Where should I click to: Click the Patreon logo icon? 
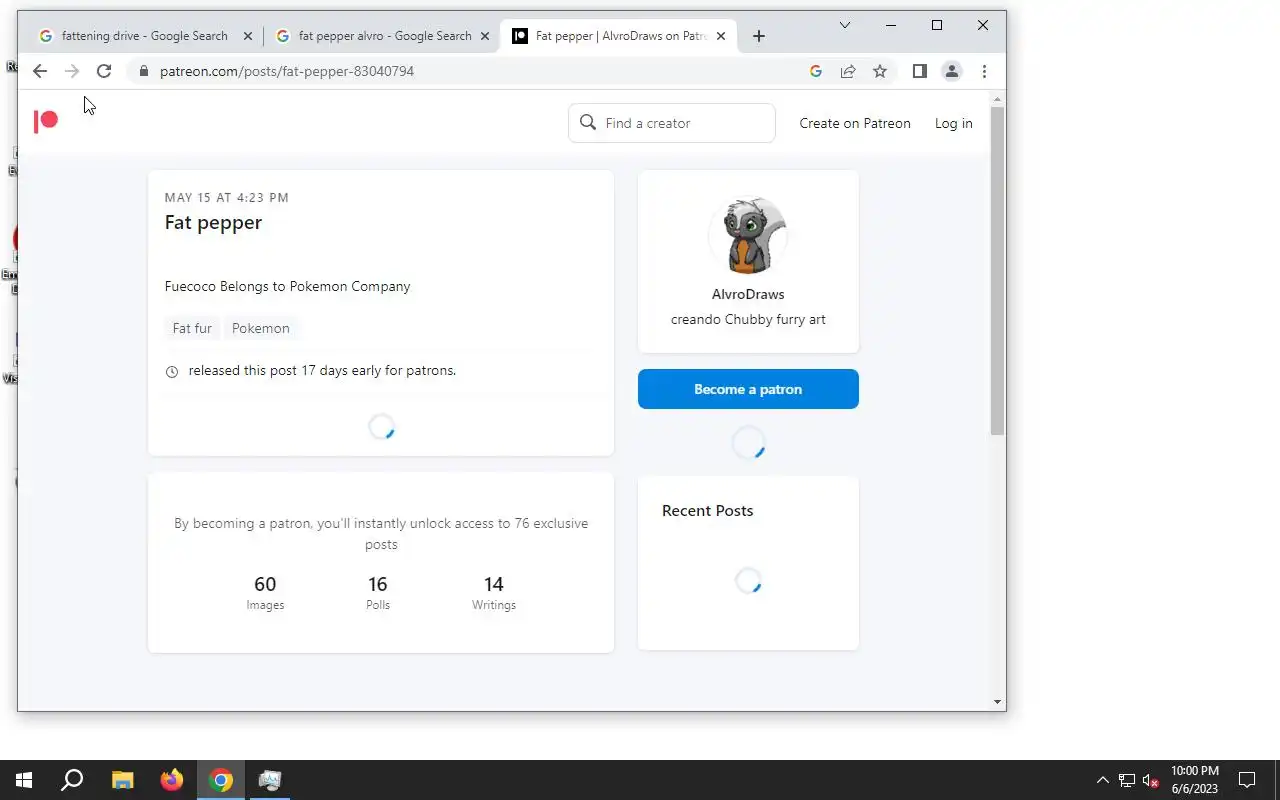click(x=46, y=121)
